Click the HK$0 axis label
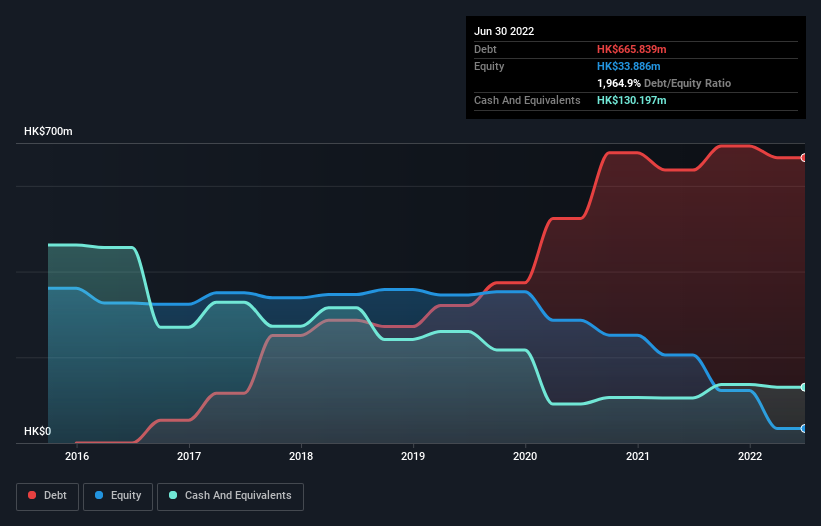This screenshot has height=526, width=821. pos(38,431)
